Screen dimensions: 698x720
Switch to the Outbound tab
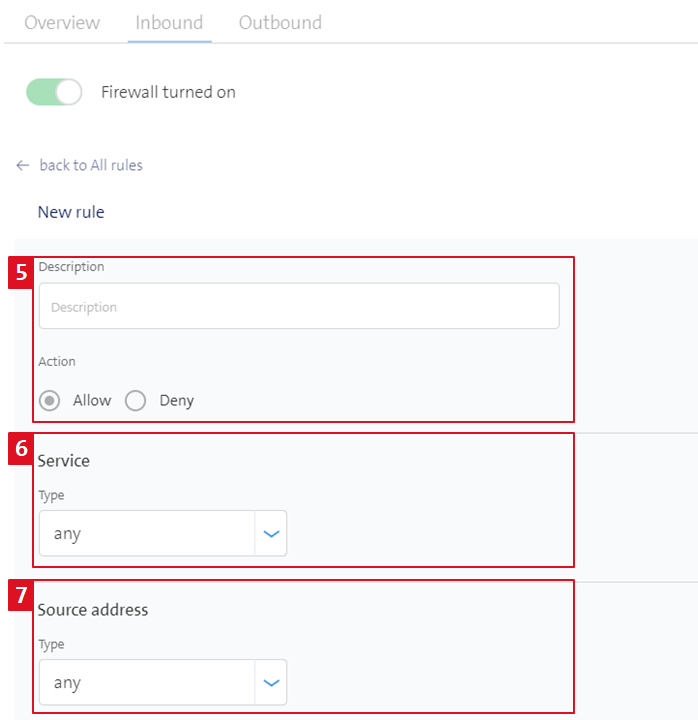coord(280,22)
